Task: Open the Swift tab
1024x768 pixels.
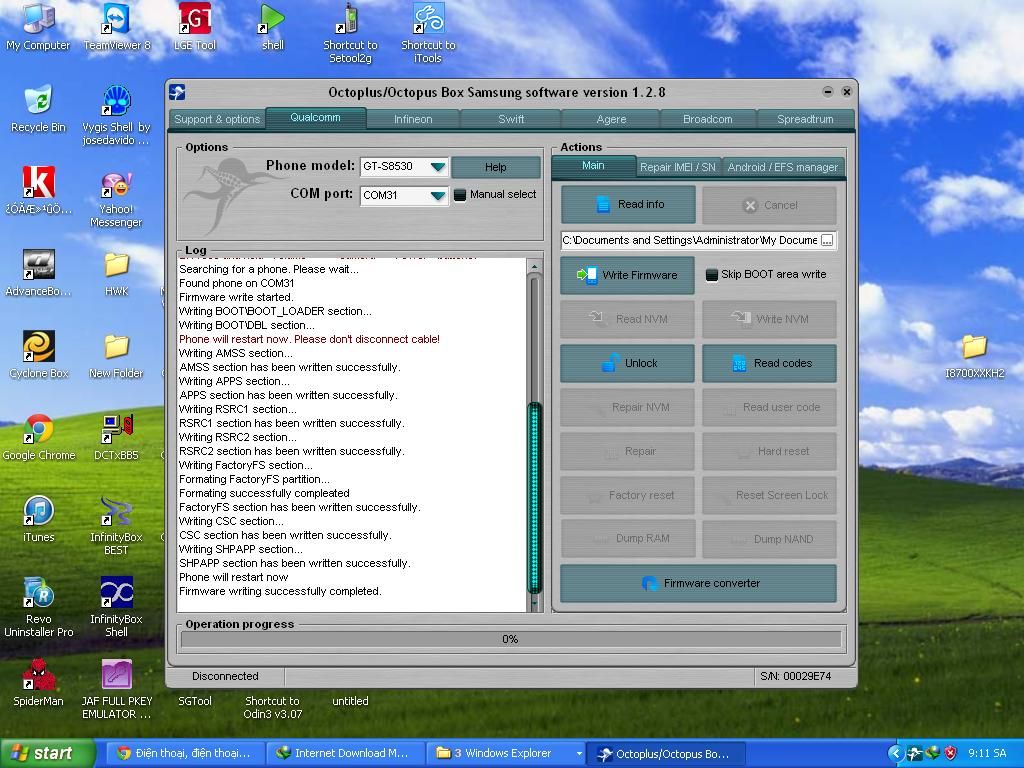Action: click(x=511, y=119)
